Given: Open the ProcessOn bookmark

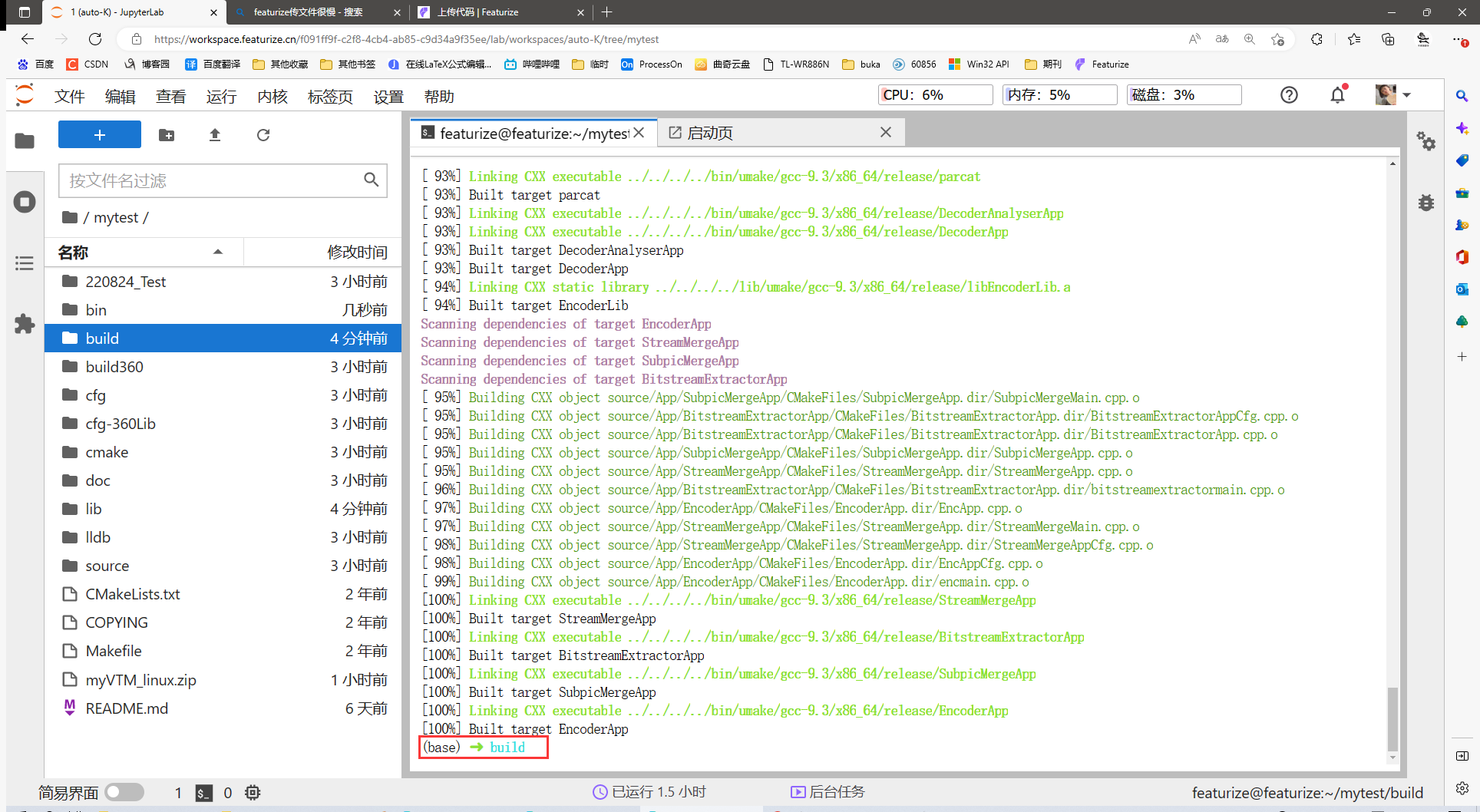Looking at the screenshot, I should (652, 64).
